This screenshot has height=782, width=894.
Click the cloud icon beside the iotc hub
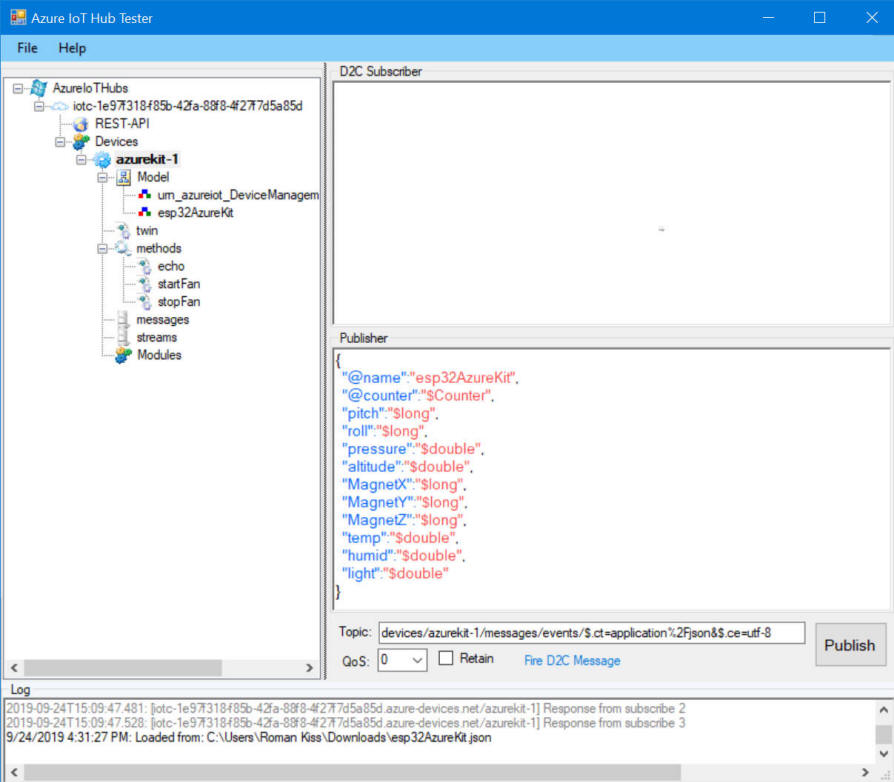coord(59,107)
